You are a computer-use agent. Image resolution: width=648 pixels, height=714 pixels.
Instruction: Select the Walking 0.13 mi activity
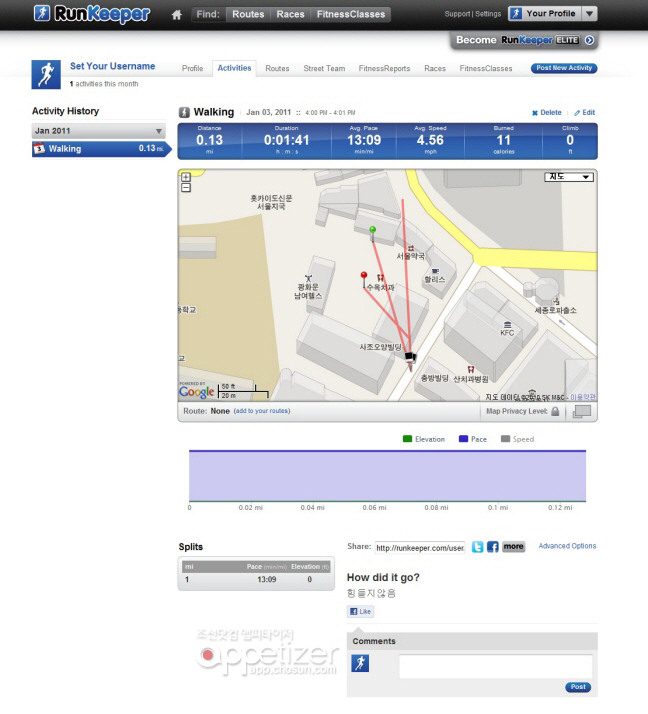coord(101,149)
